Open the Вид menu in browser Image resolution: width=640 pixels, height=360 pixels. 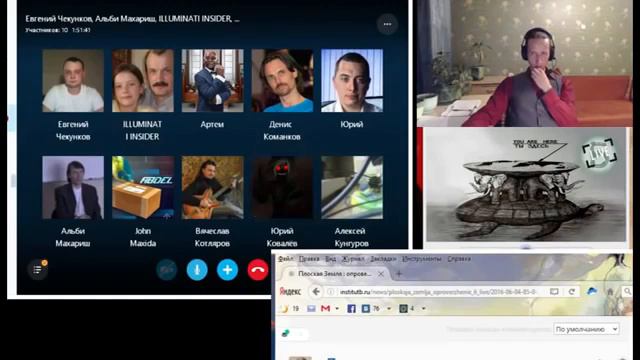331,259
